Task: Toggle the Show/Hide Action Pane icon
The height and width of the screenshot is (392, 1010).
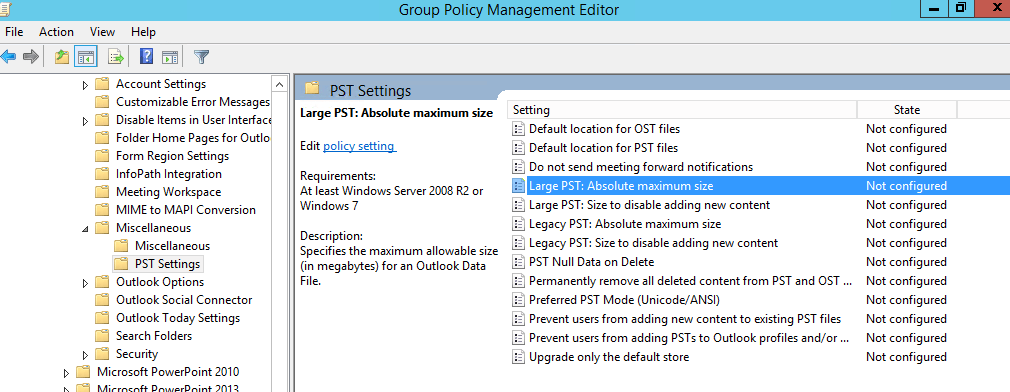Action: tap(169, 57)
